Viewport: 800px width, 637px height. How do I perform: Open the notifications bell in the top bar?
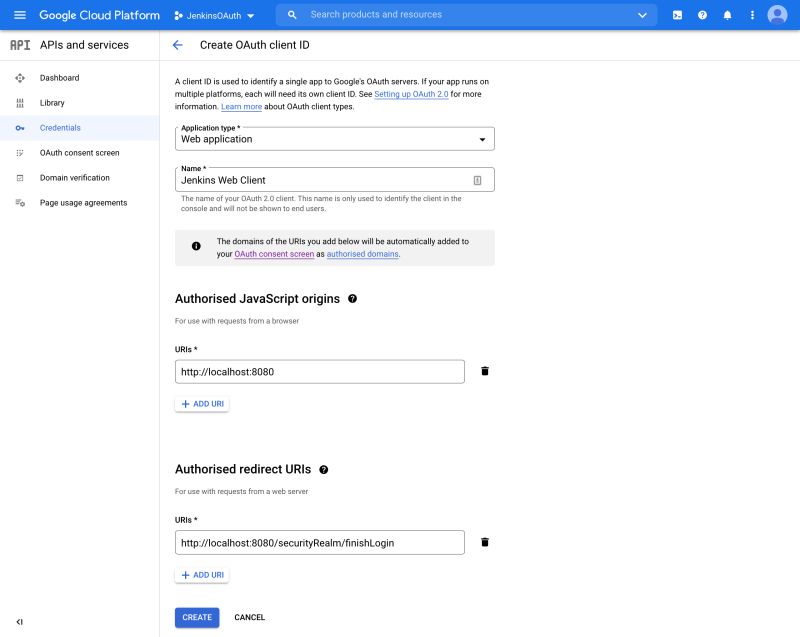pos(727,15)
